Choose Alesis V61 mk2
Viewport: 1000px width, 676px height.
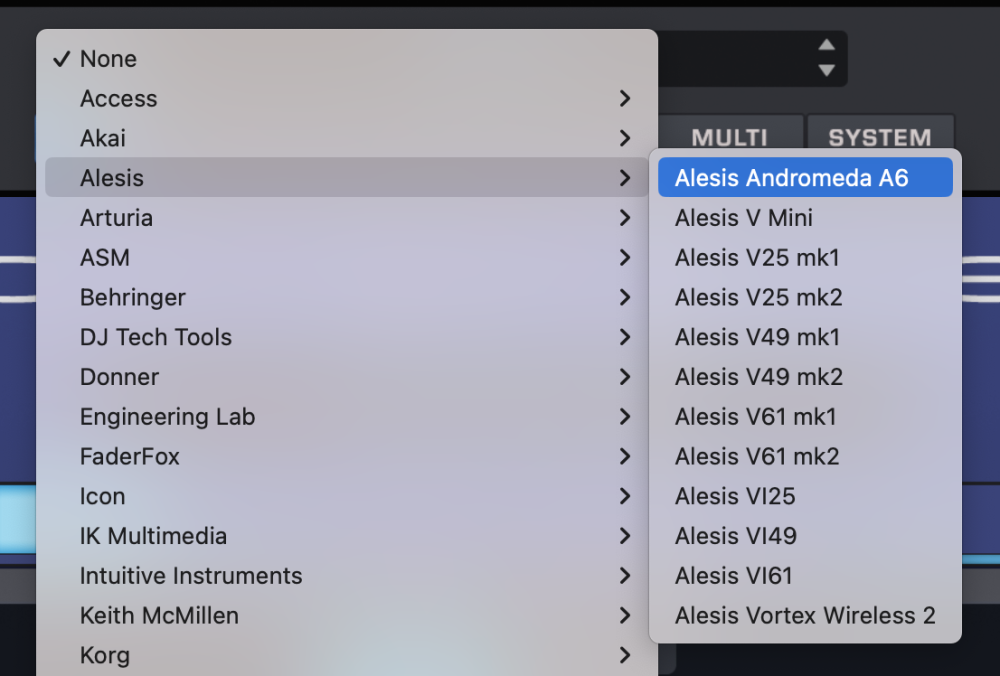tap(757, 456)
